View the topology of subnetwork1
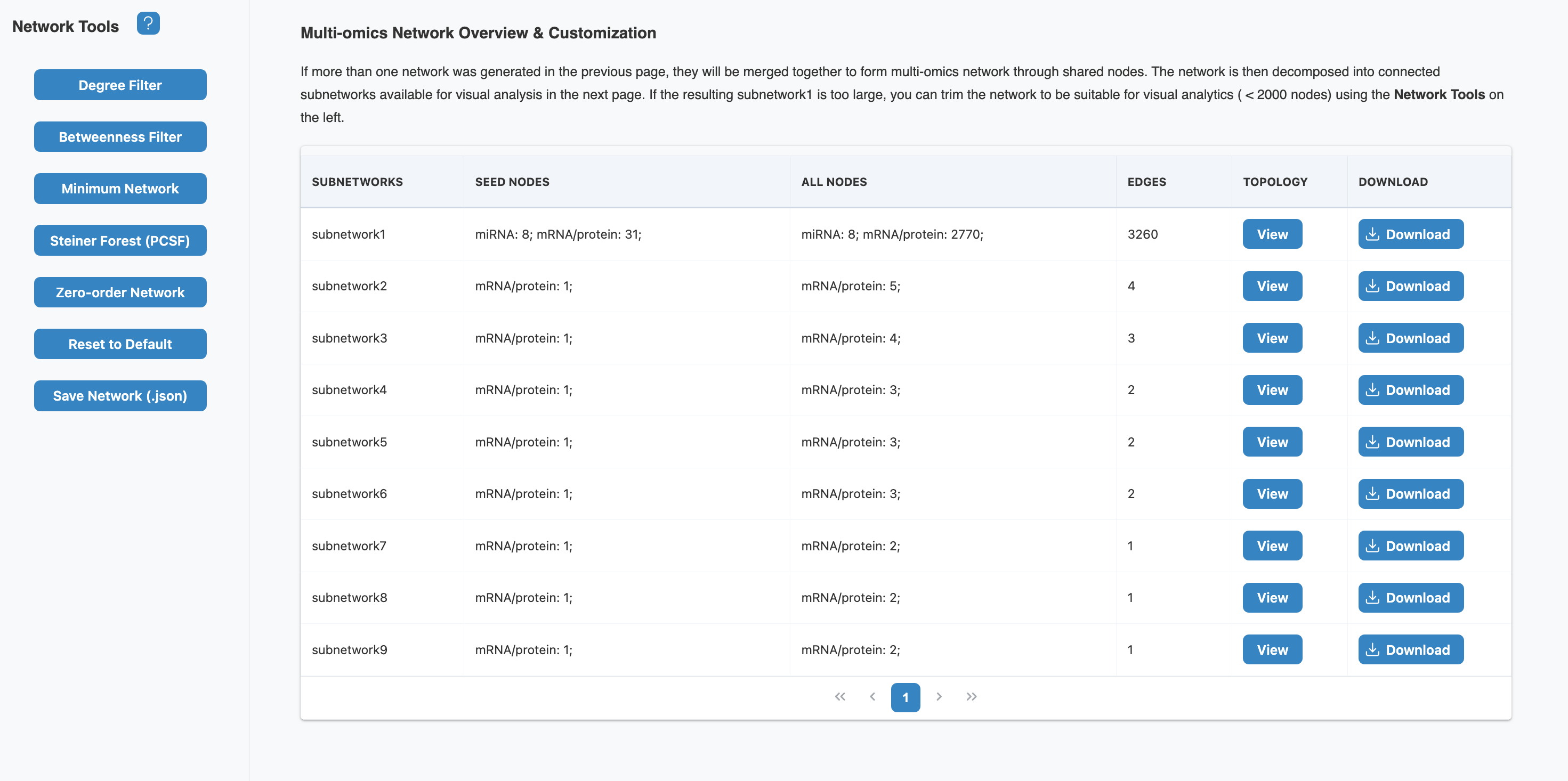 pyautogui.click(x=1272, y=233)
